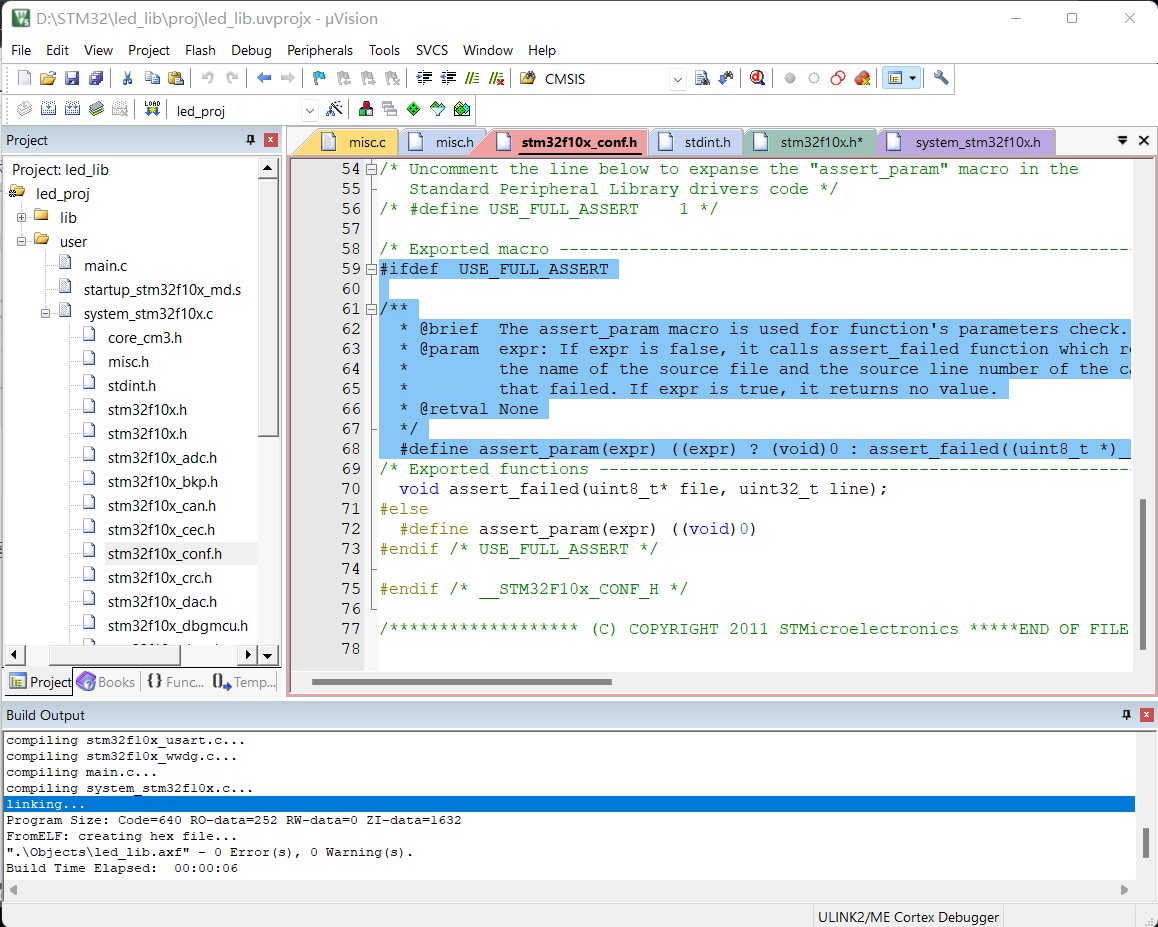Open the Peripherals menu

[320, 50]
